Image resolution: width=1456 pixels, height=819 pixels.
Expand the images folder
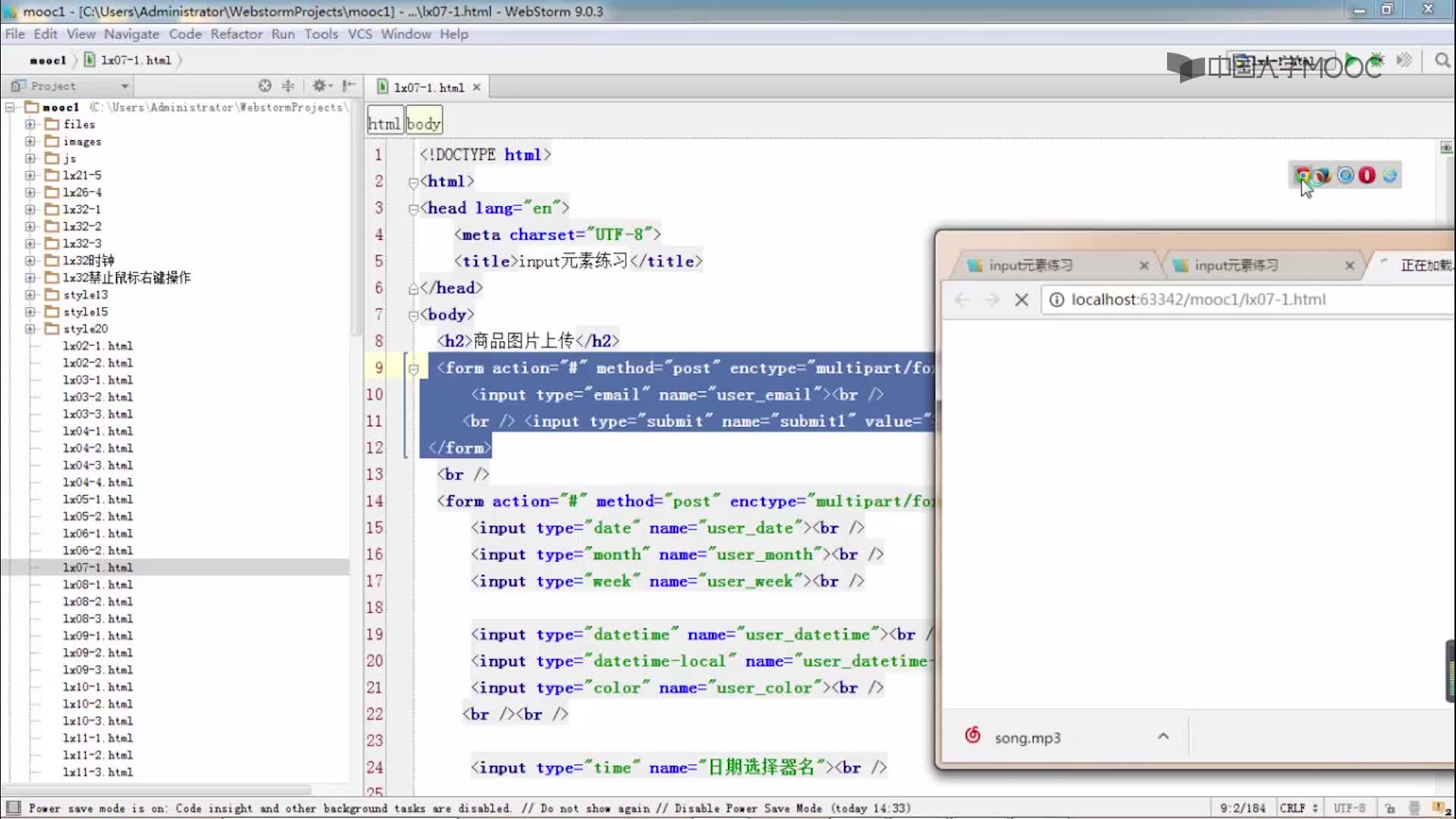point(30,141)
